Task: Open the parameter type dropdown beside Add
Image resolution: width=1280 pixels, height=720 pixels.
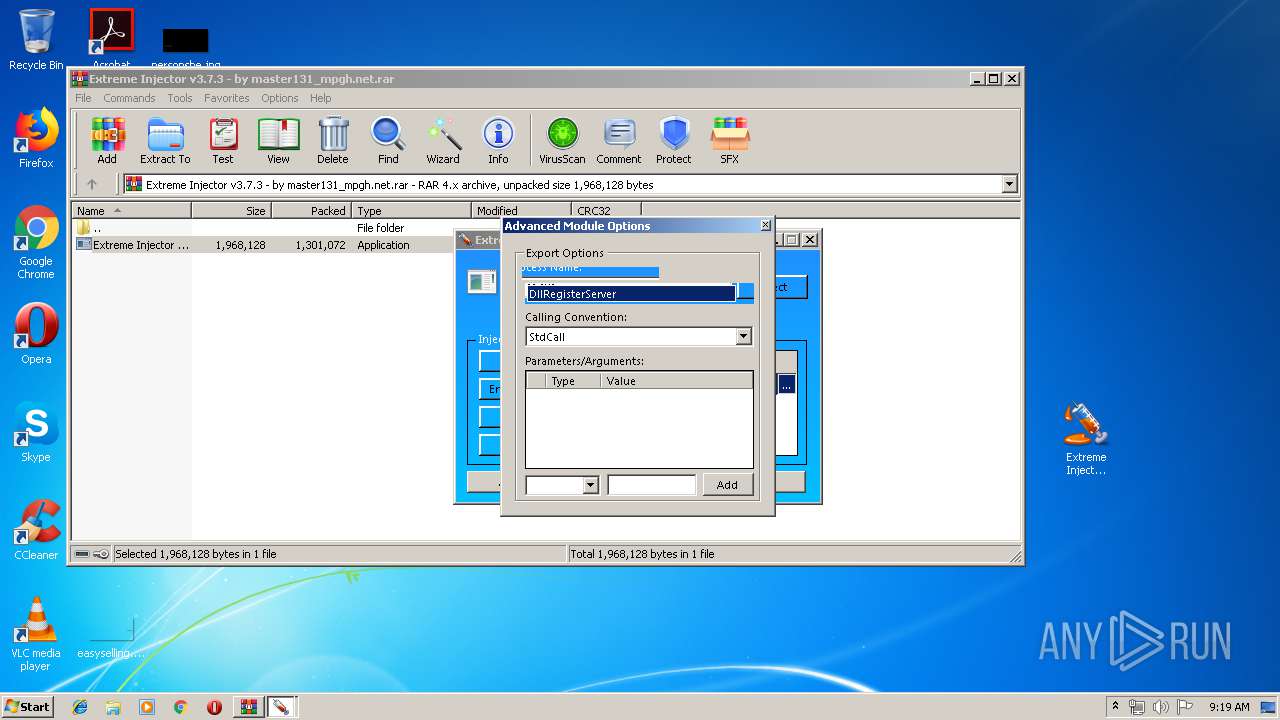Action: [x=590, y=485]
